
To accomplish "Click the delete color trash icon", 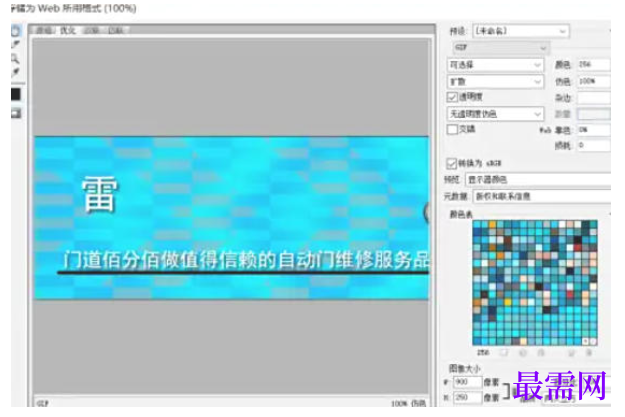I will (x=589, y=352).
